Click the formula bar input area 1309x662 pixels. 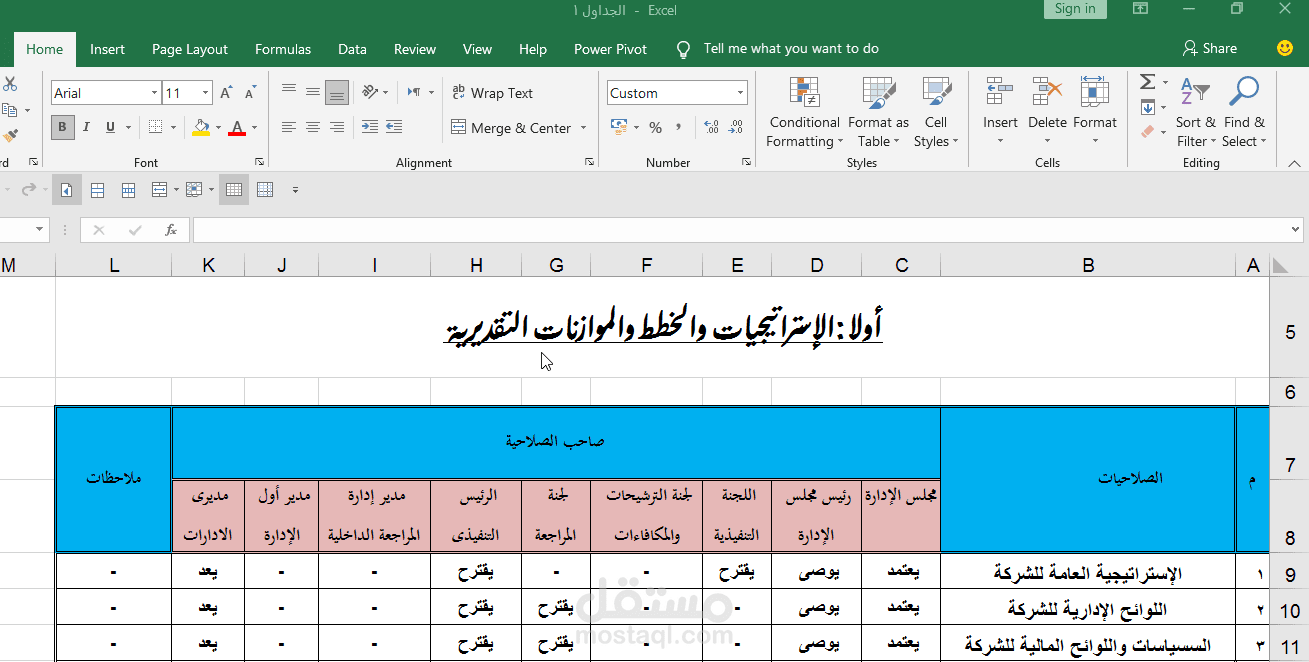click(700, 229)
